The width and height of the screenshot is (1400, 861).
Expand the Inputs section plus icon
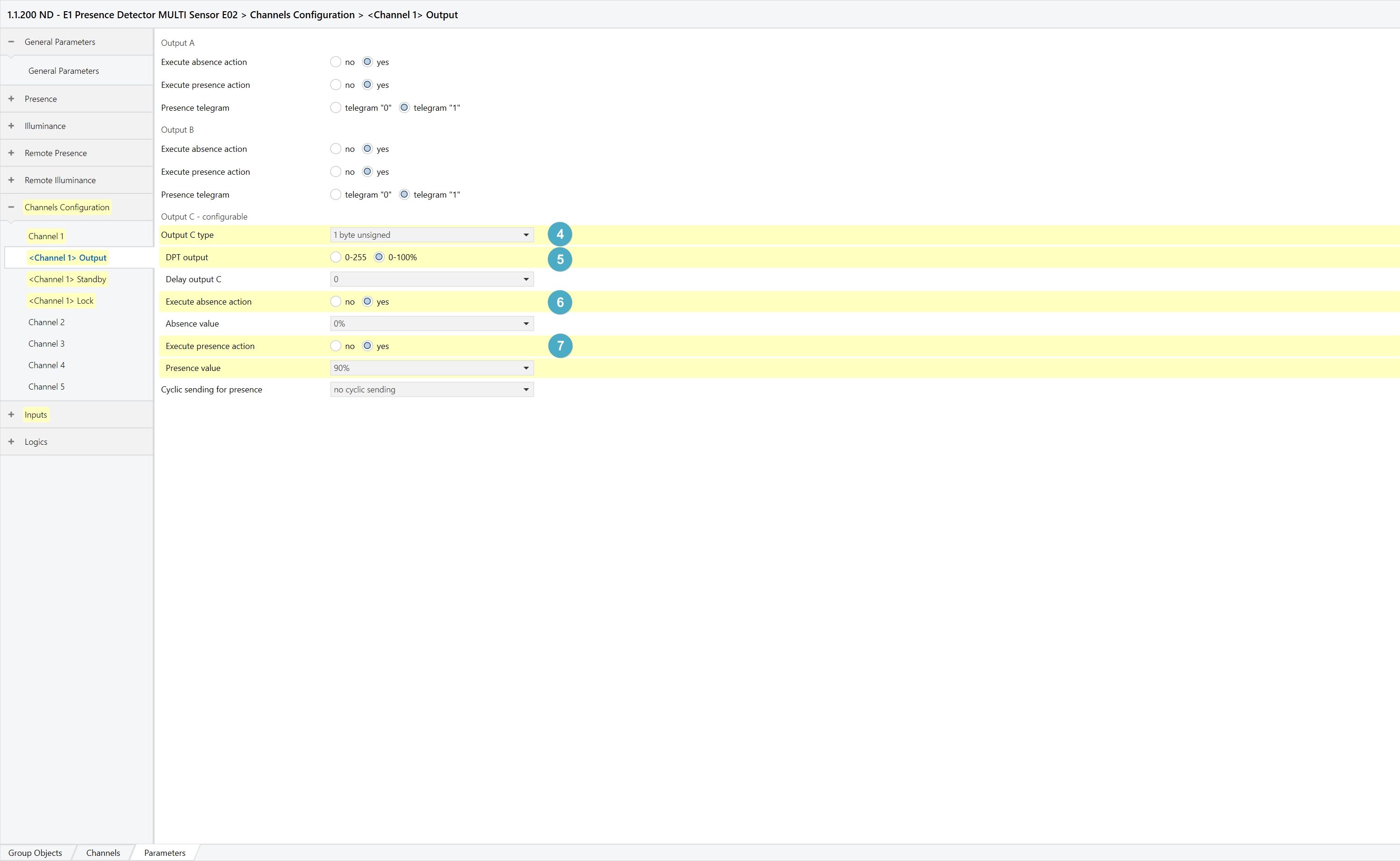click(11, 414)
